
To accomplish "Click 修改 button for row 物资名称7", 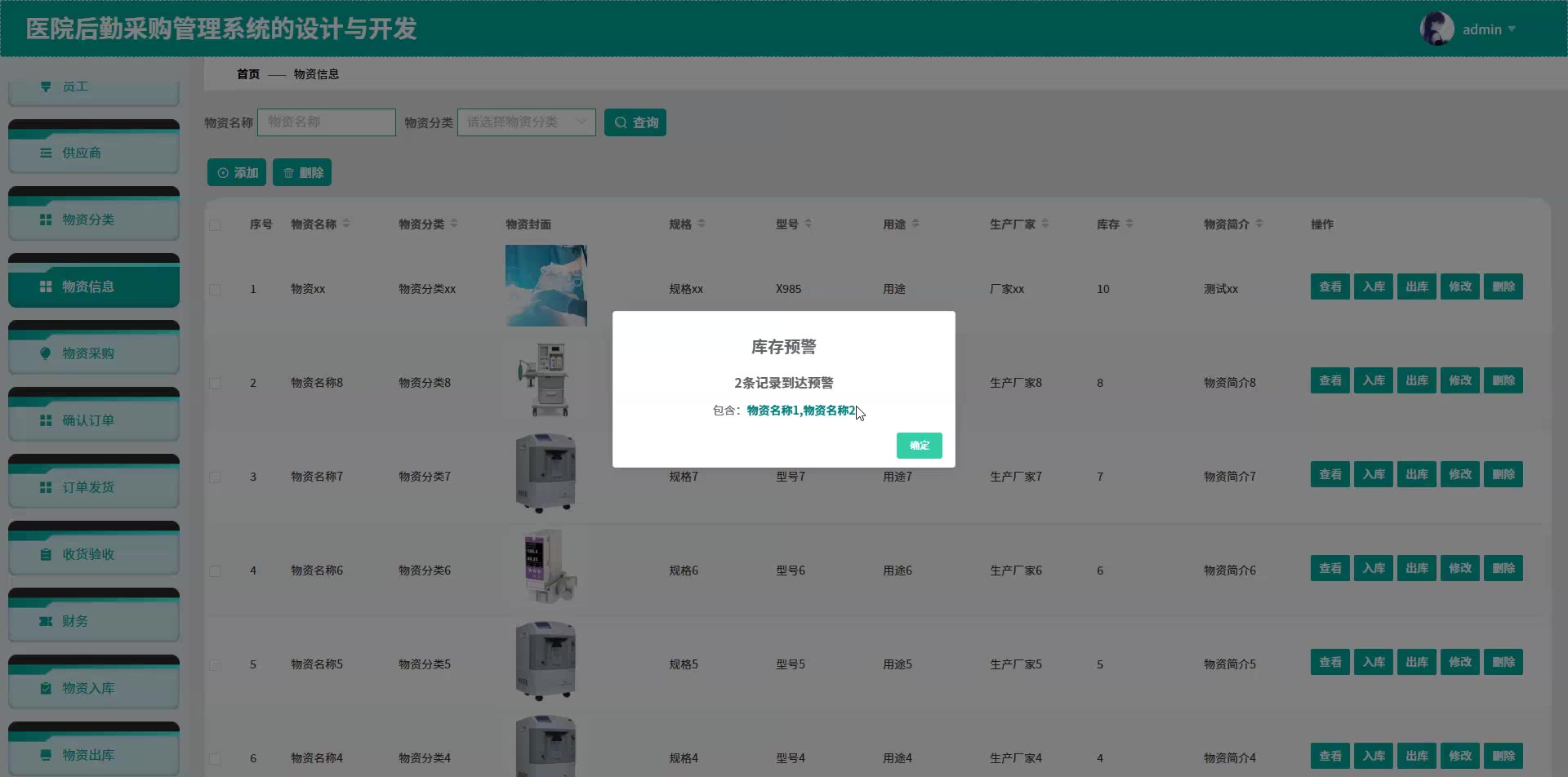I will (1460, 474).
